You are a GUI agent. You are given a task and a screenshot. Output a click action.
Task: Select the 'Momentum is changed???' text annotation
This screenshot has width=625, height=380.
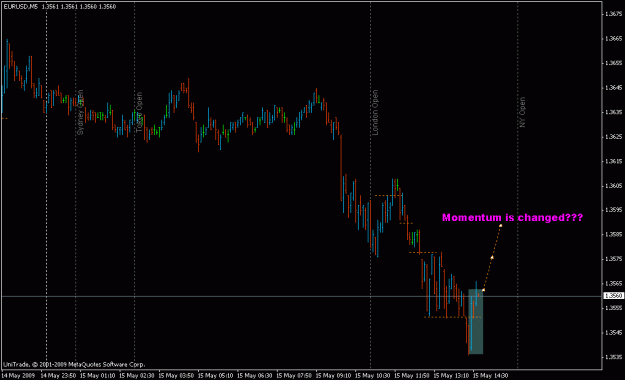point(513,218)
